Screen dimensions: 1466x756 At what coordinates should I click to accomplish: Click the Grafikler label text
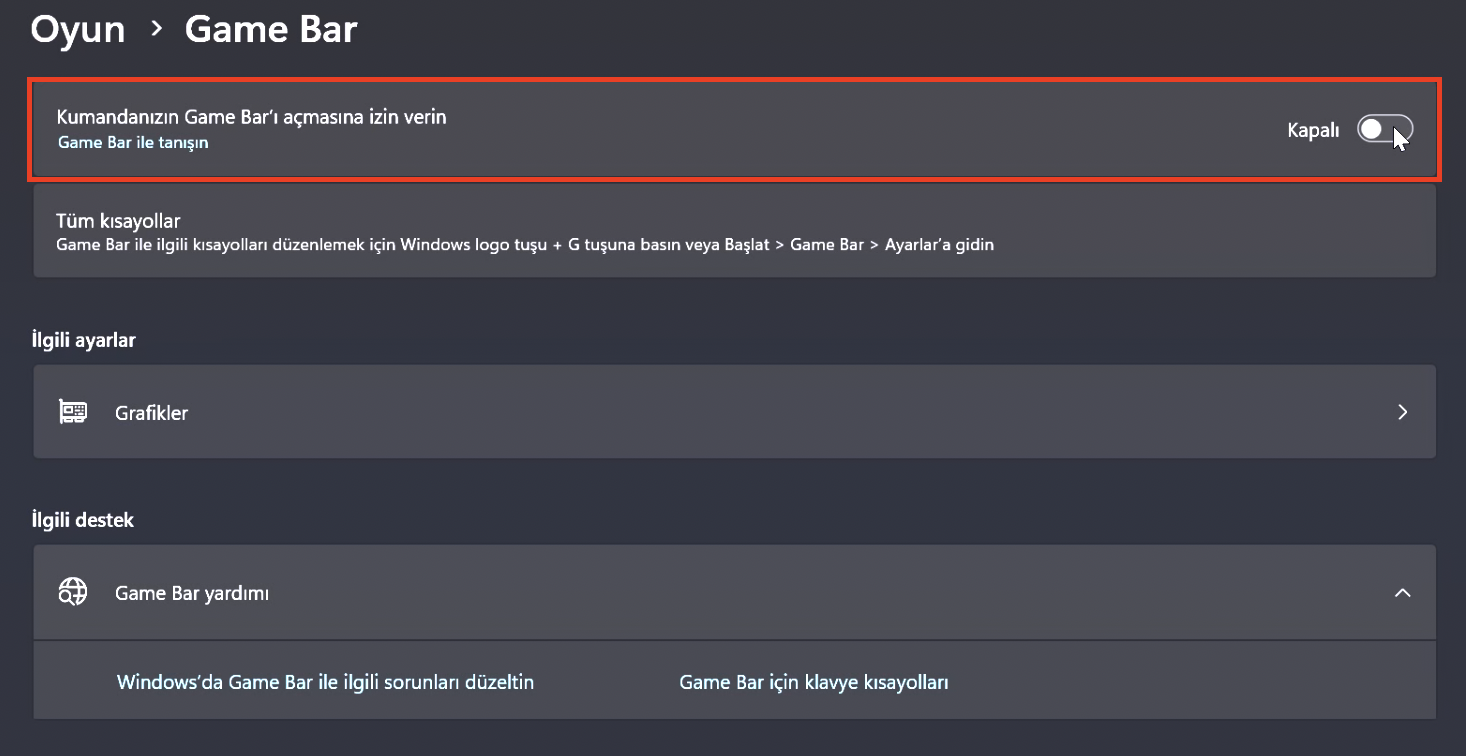click(151, 412)
